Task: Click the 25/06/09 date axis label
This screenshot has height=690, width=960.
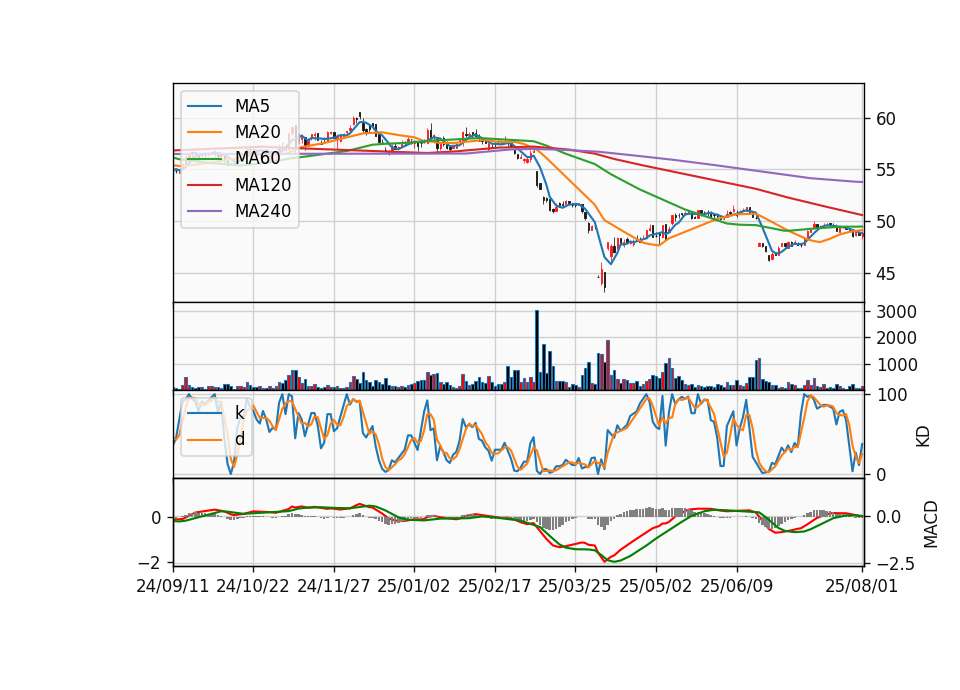Action: click(x=737, y=586)
